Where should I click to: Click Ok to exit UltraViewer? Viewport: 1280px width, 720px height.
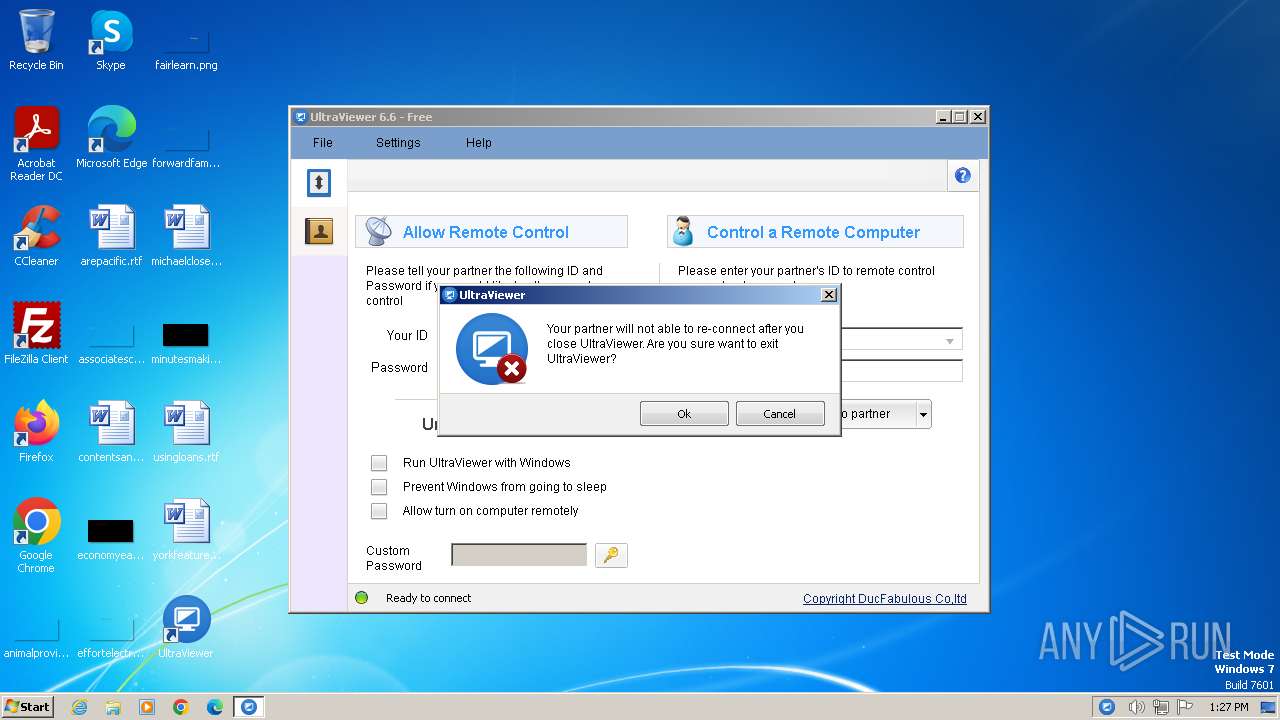(684, 414)
